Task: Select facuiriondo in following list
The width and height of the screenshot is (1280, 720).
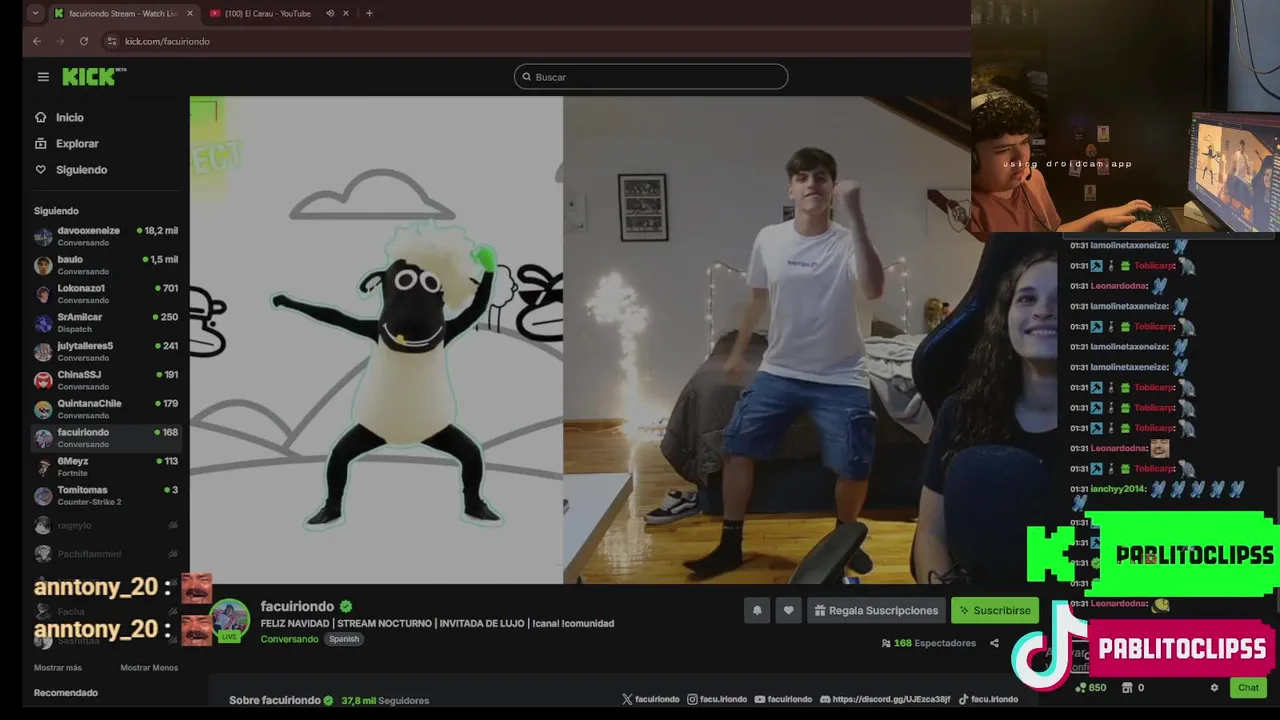Action: click(106, 438)
